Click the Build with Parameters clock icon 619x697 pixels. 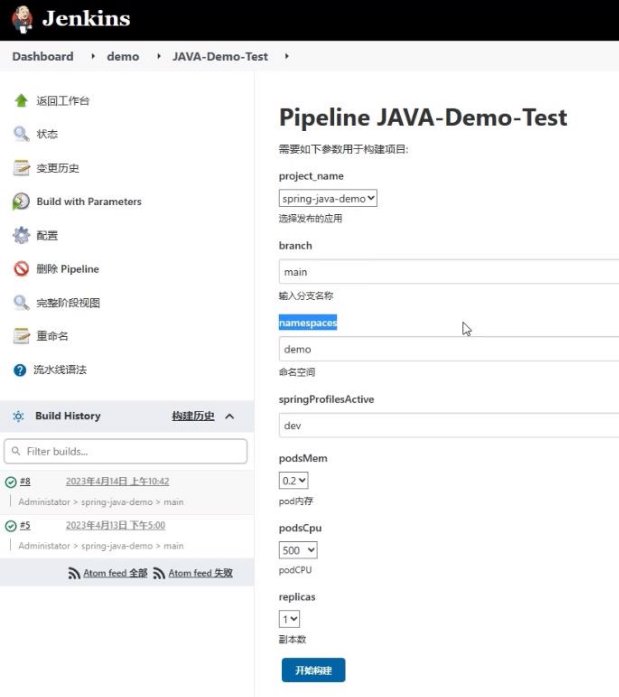pos(21,201)
